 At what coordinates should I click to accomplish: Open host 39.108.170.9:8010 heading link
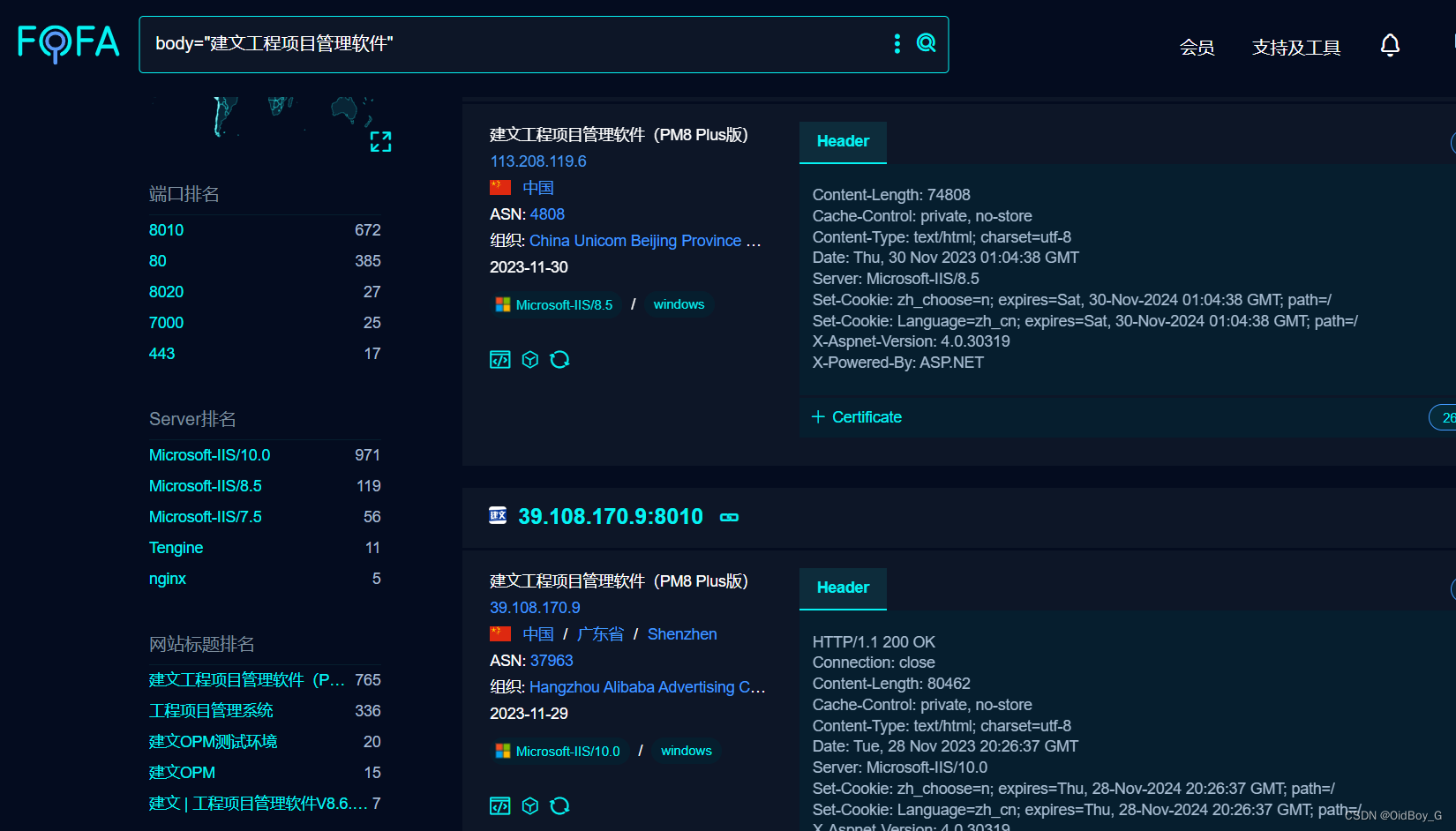(611, 516)
